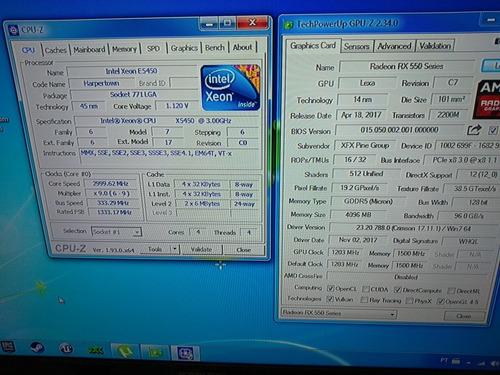Go to the About tab in CPU-Z
Screen dimensions: 500x375
pyautogui.click(x=242, y=47)
